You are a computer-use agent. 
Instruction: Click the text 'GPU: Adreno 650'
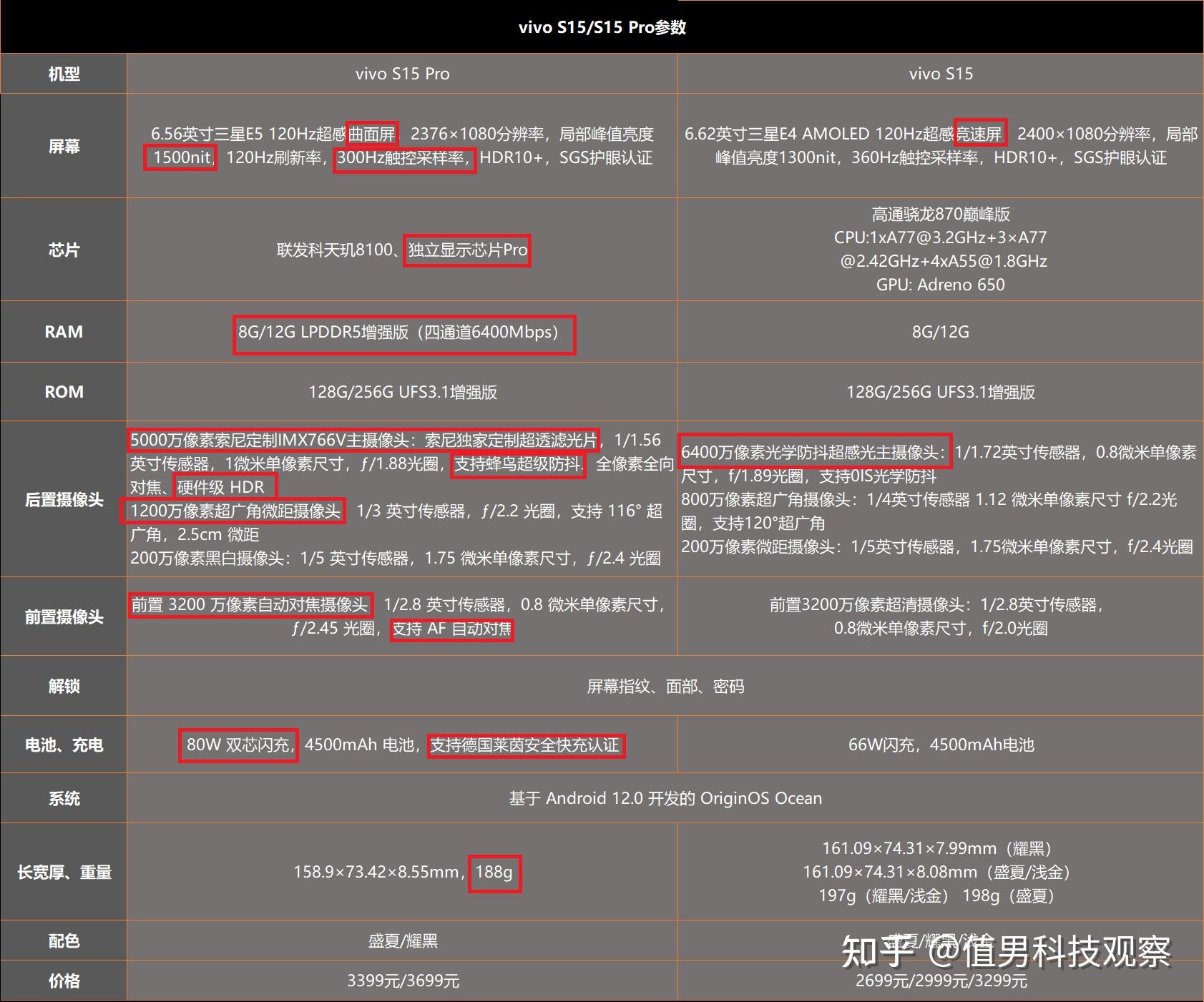[941, 285]
